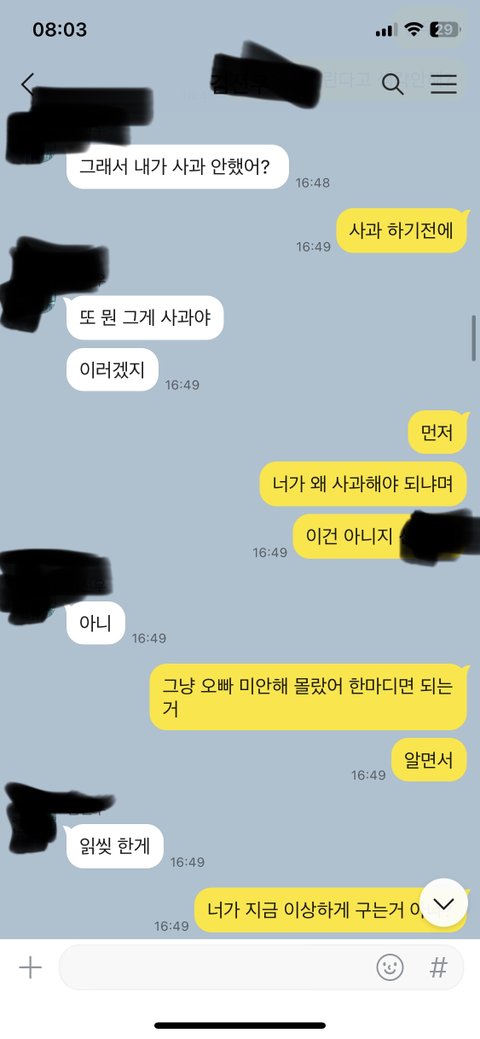This screenshot has height=1039, width=480.
Task: Tap the back arrow in chat header
Action: pos(27,84)
